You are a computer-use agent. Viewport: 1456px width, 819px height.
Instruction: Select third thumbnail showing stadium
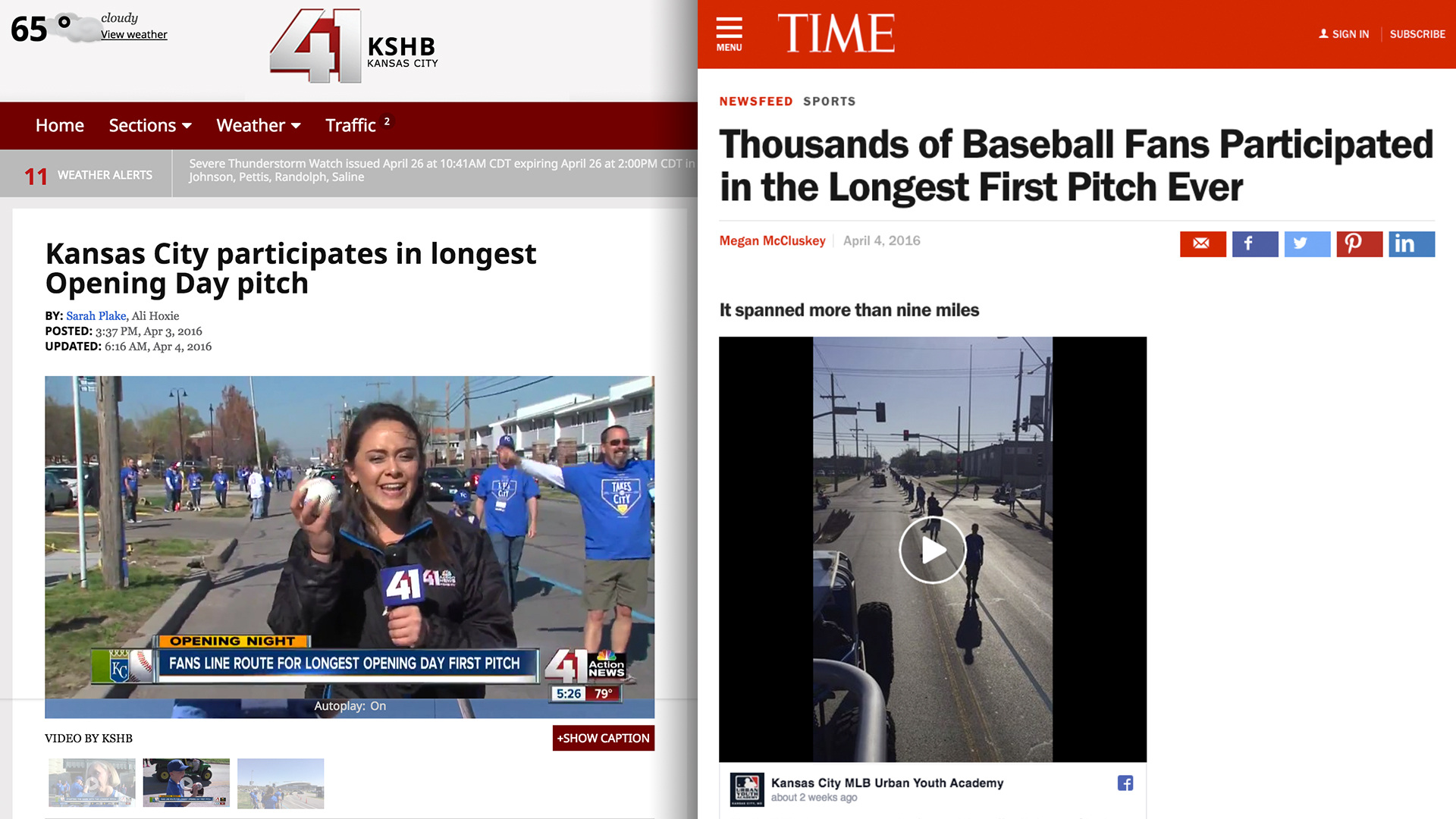[281, 783]
